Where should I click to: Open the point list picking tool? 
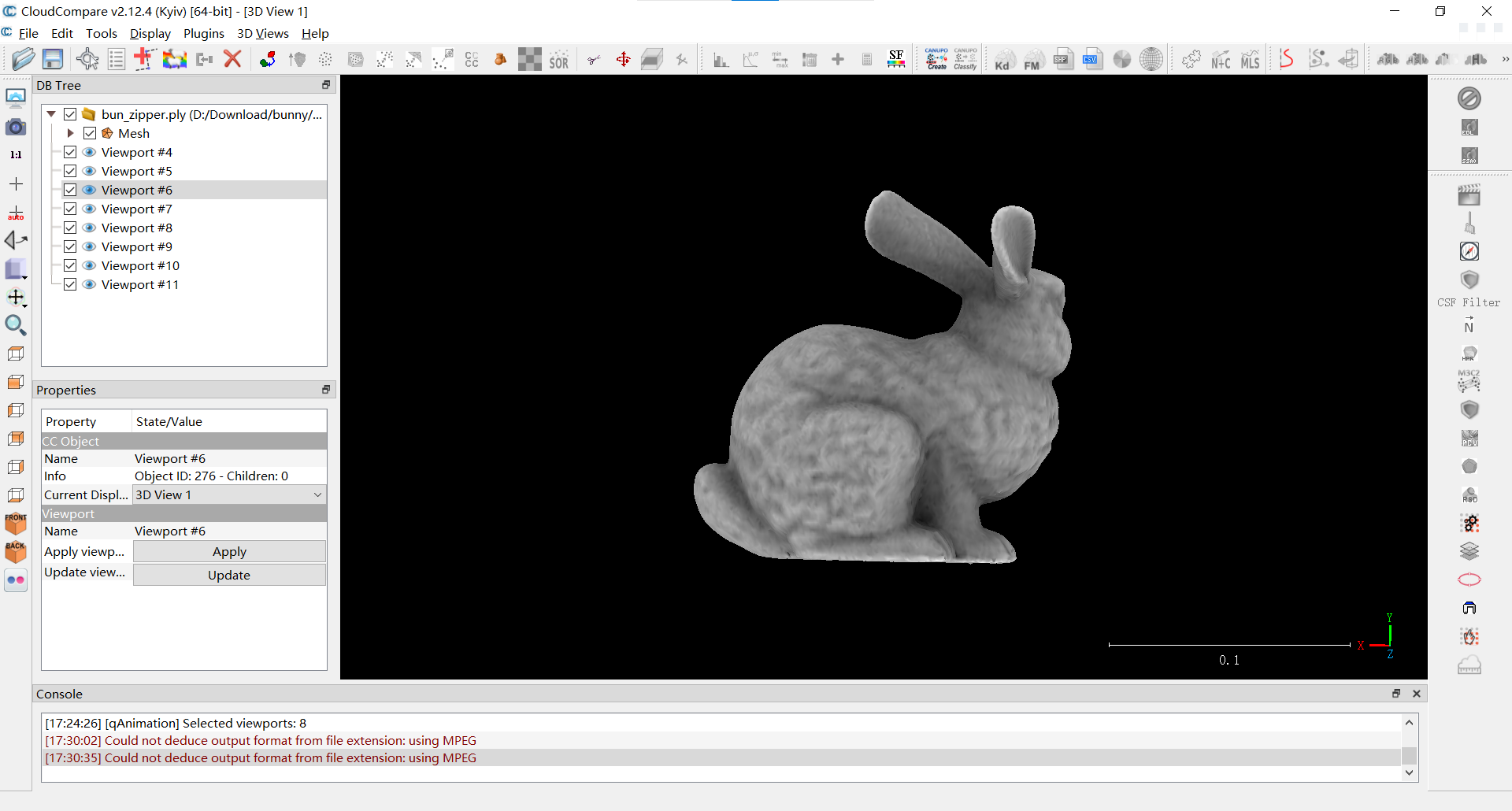[x=117, y=59]
